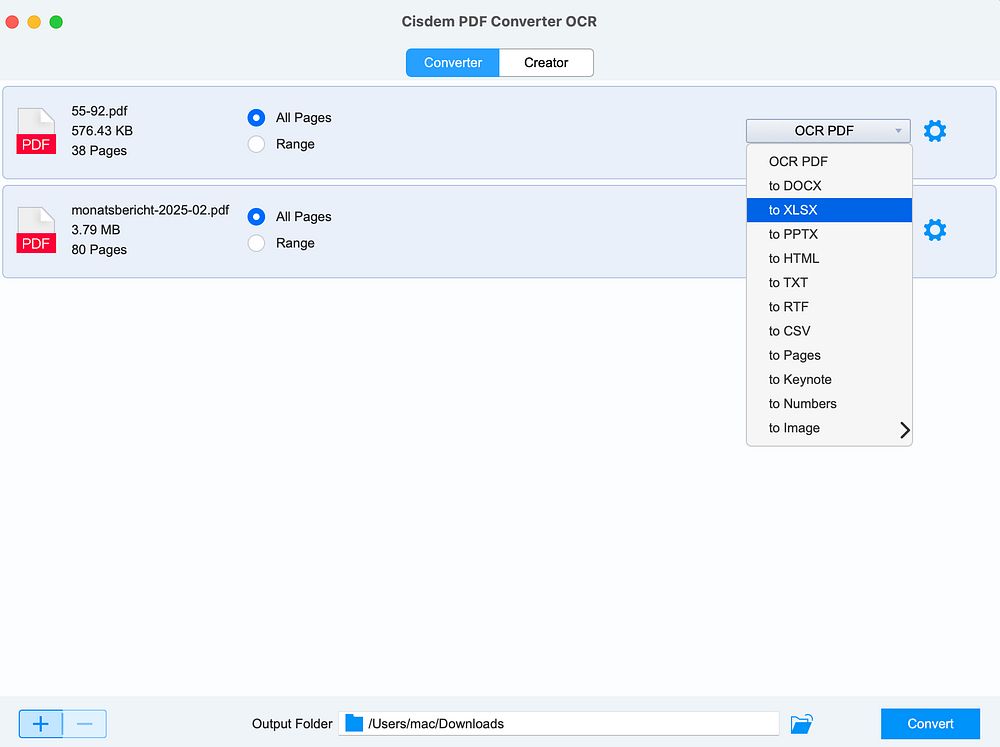Viewport: 1000px width, 747px height.
Task: Collapse the OCR PDF format dropdown
Action: 828,131
